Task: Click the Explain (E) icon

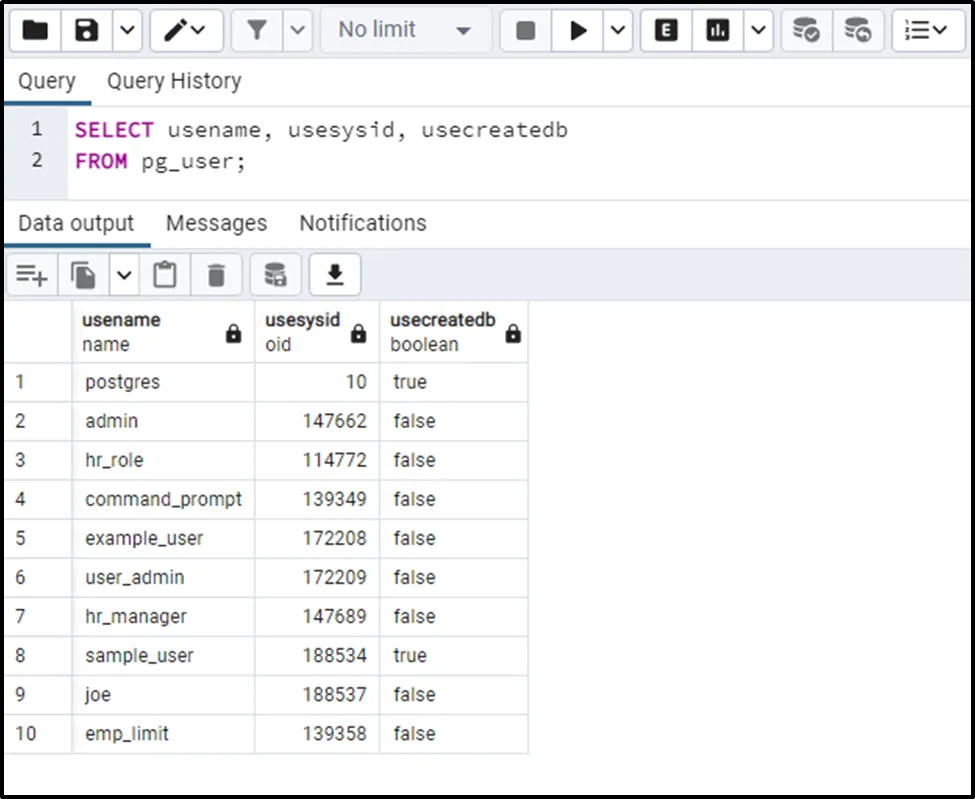Action: (666, 31)
